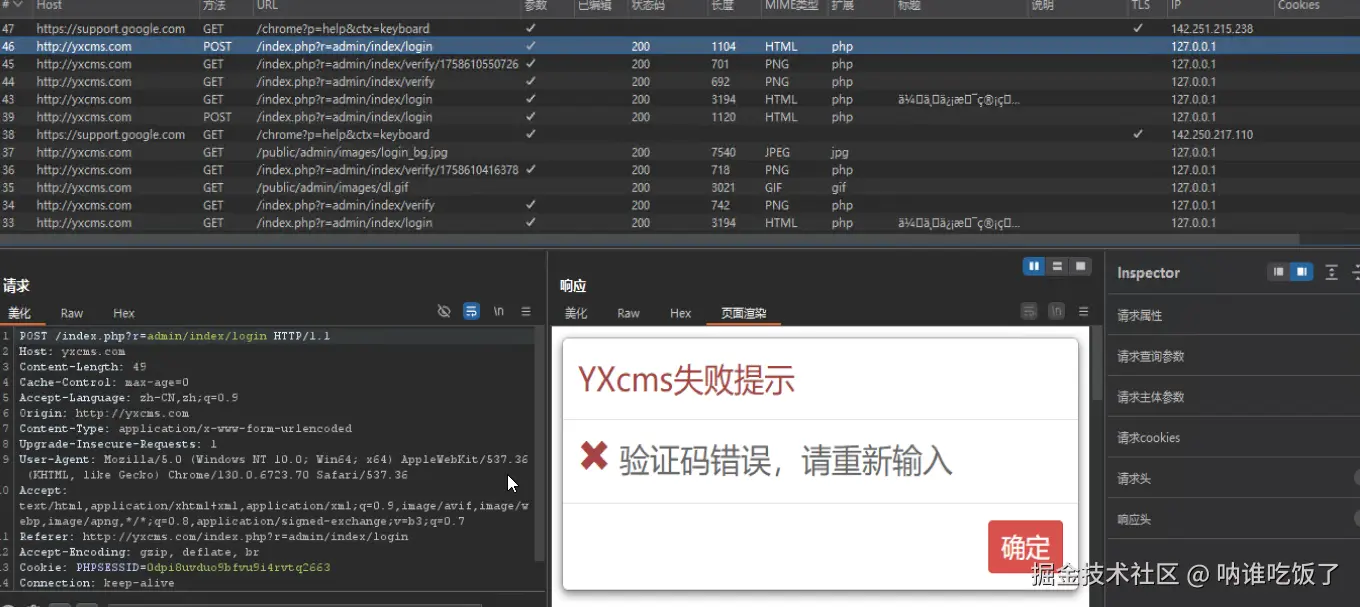Click the \n icon in response panel
Screen dimensions: 1360x607
[x=1056, y=312]
